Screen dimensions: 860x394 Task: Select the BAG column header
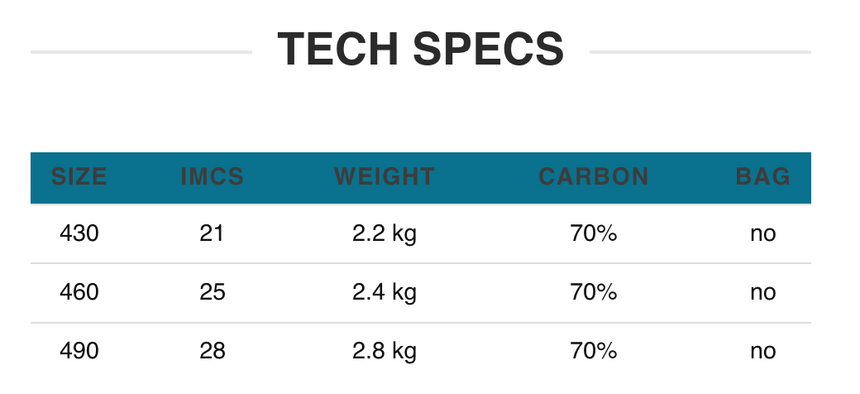pyautogui.click(x=763, y=177)
